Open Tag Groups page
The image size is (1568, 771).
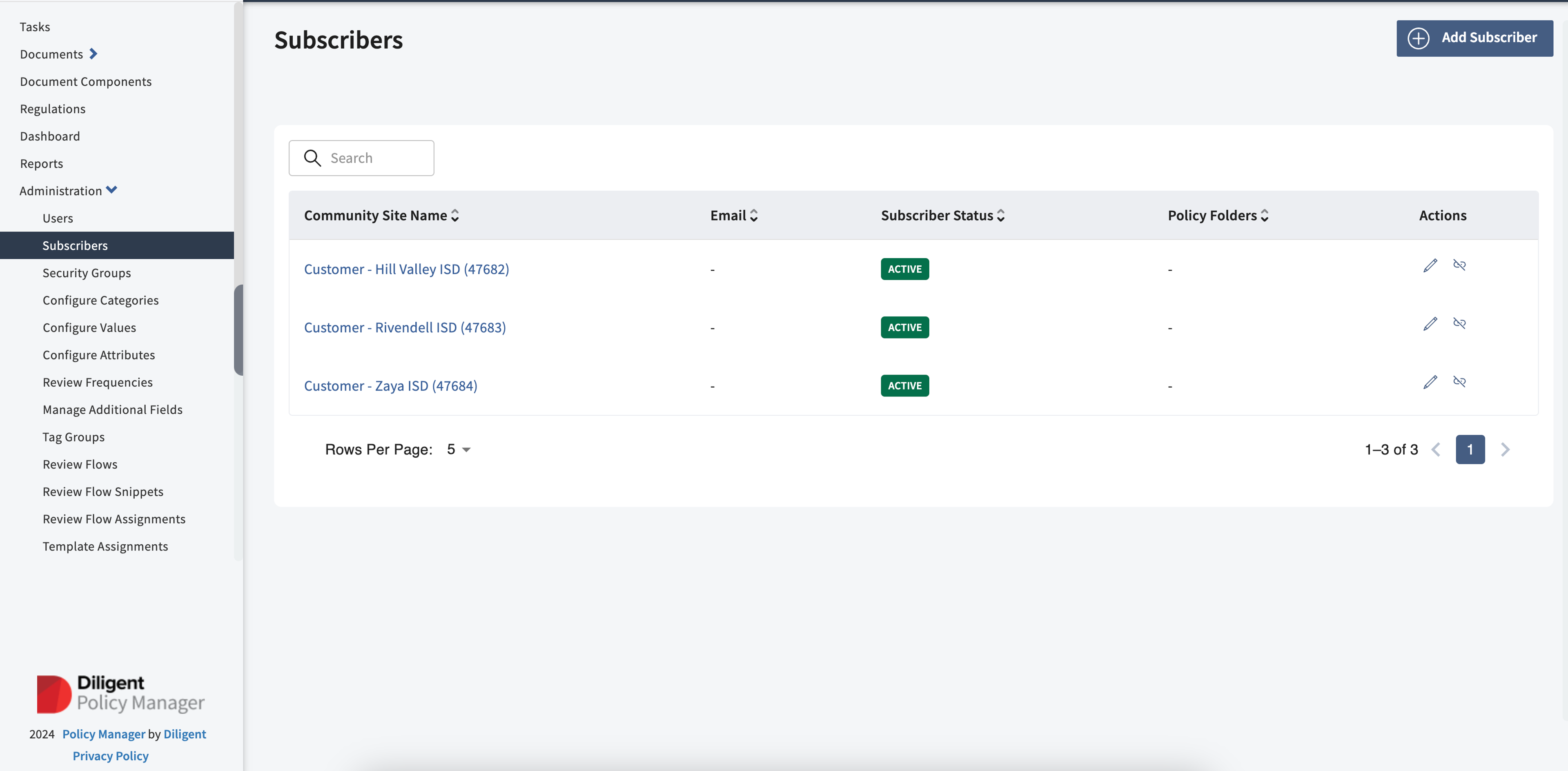(x=73, y=437)
